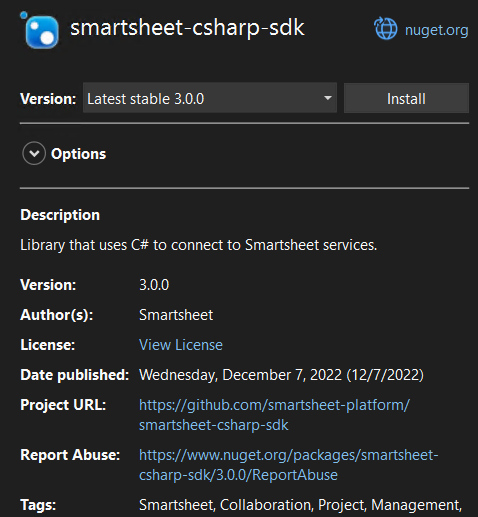Select the Latest stable 3.0.0 combo box
Image resolution: width=478 pixels, height=517 pixels.
[x=210, y=98]
